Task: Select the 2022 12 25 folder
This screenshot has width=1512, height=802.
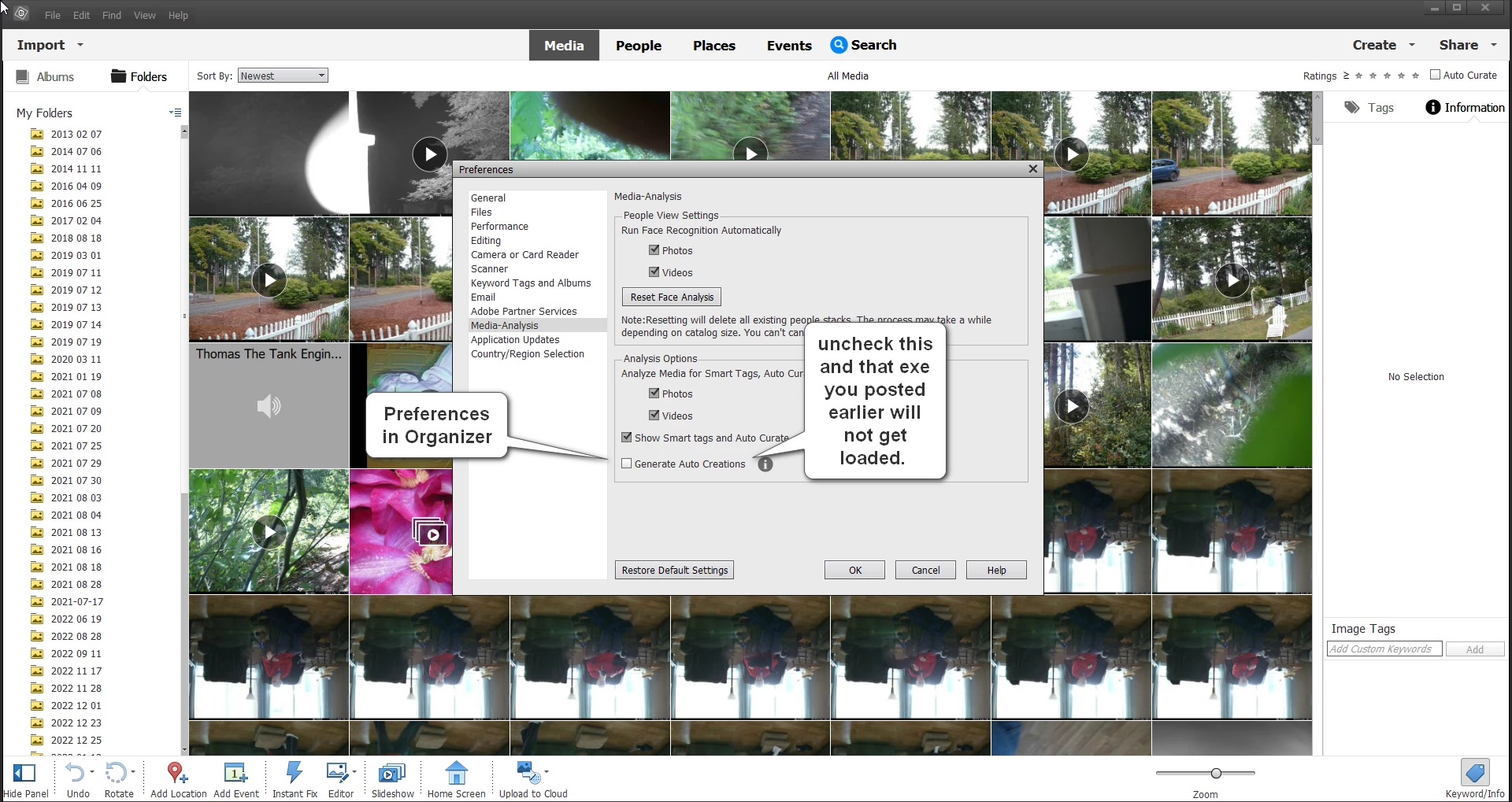Action: coord(76,740)
